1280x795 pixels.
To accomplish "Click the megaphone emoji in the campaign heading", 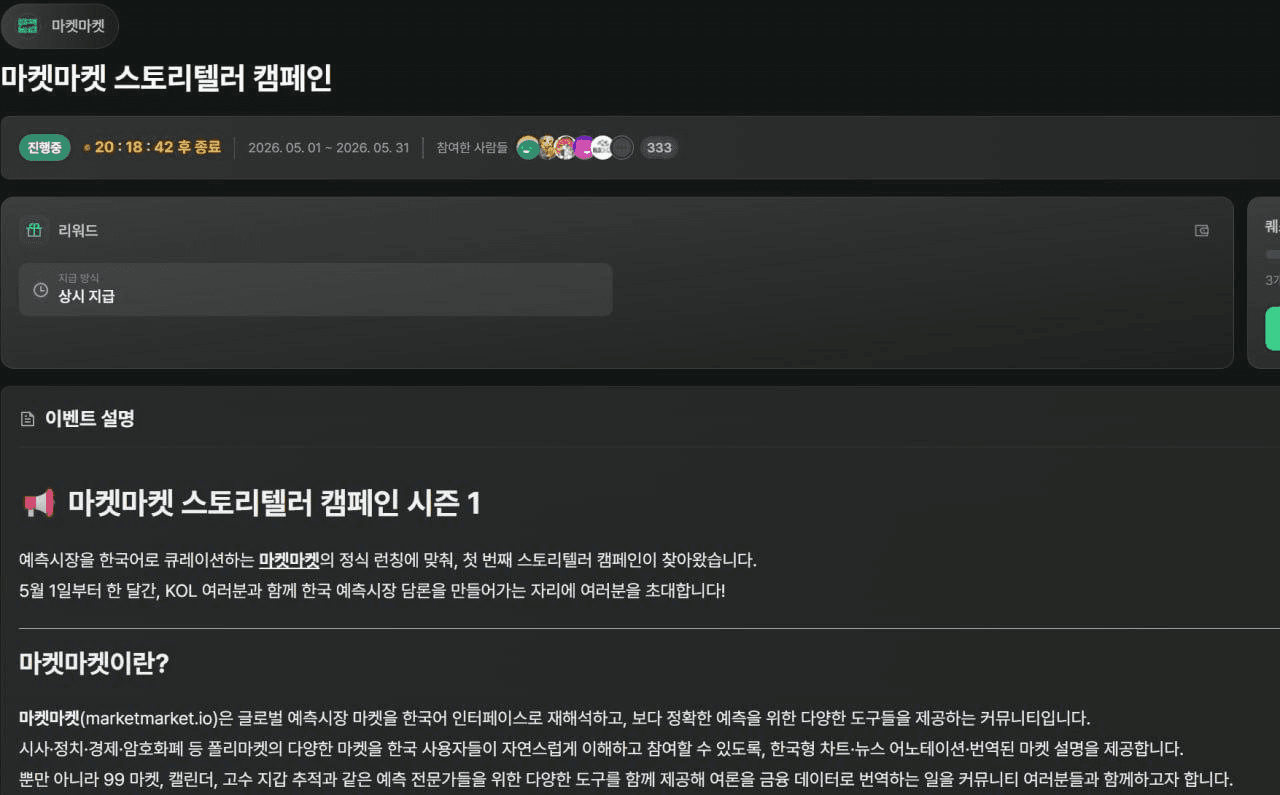I will 38,503.
